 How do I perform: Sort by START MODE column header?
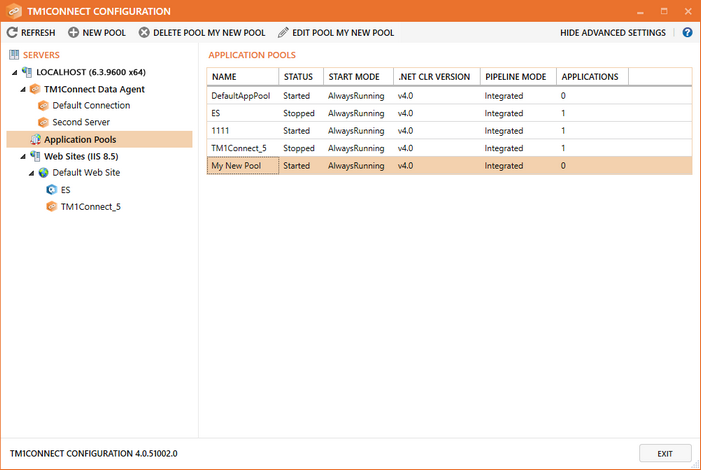tap(358, 76)
